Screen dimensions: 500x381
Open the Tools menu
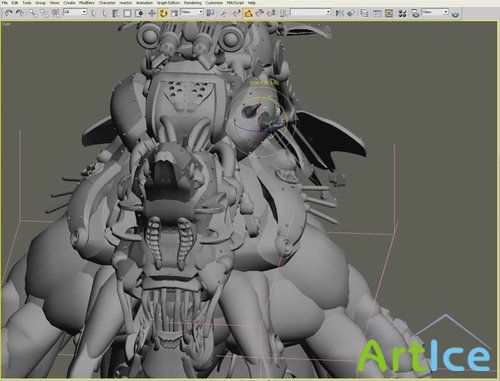pos(27,3)
